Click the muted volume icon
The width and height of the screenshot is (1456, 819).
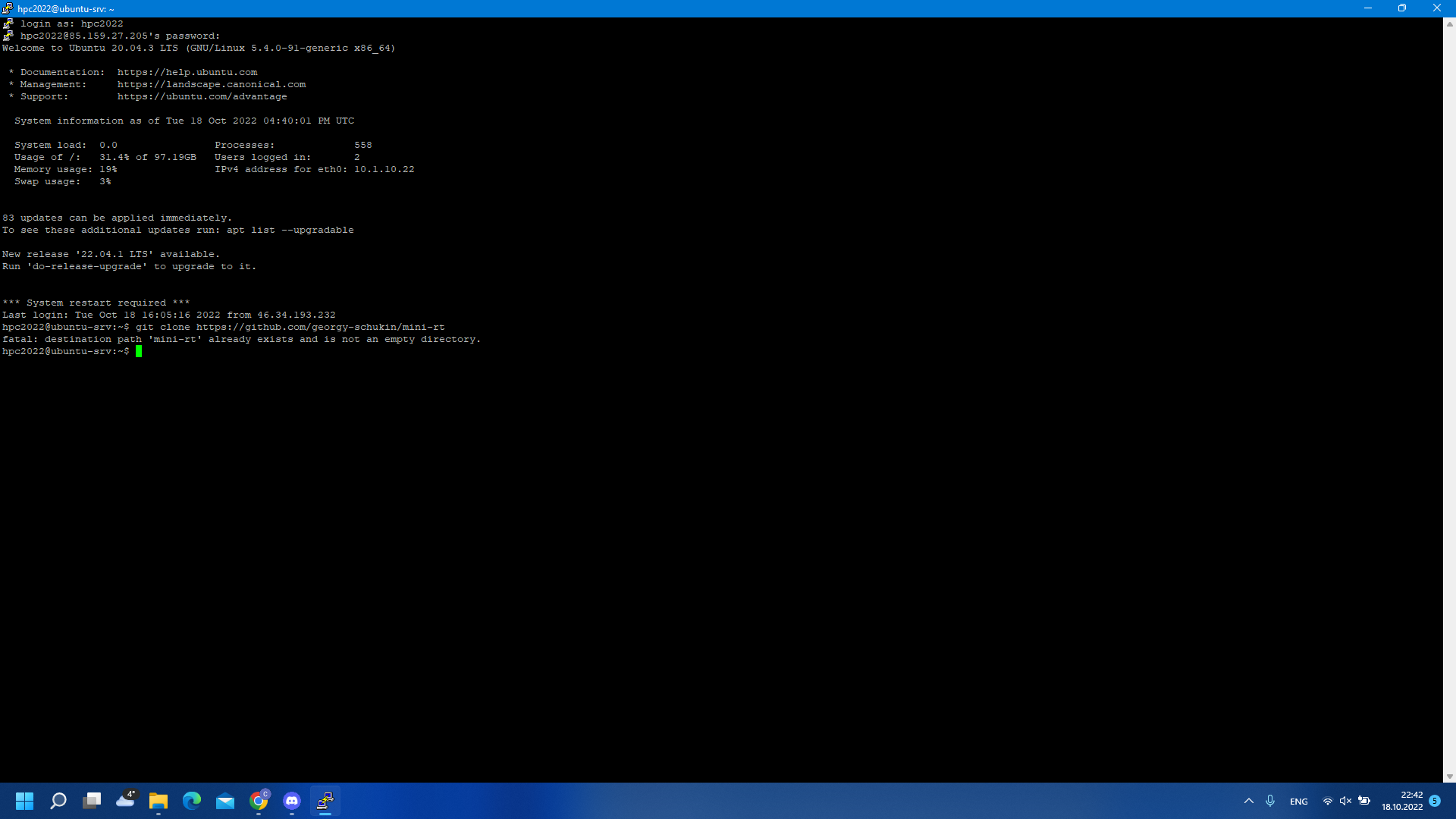coord(1346,801)
